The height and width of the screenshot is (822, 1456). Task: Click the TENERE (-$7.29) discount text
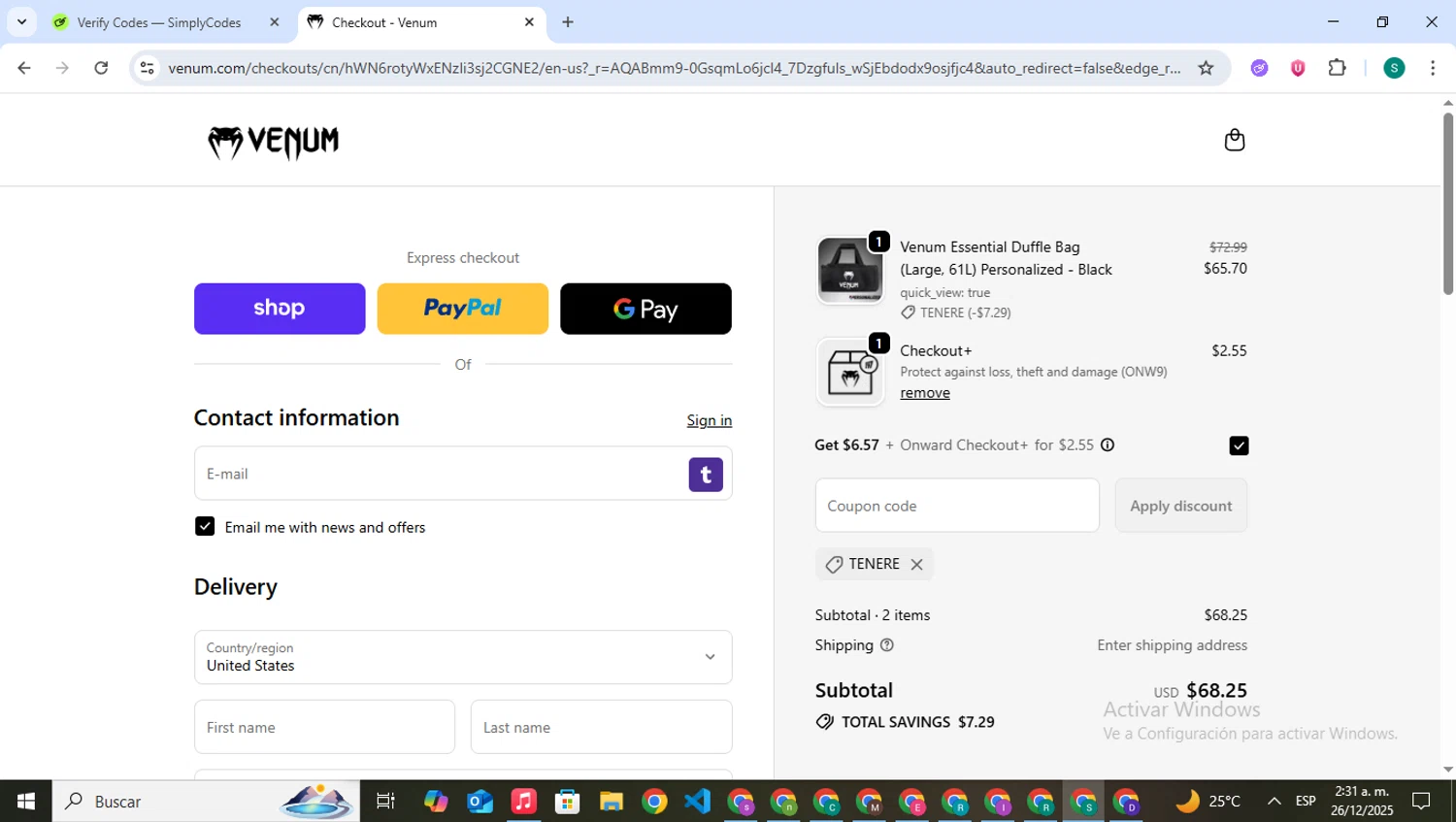click(965, 312)
